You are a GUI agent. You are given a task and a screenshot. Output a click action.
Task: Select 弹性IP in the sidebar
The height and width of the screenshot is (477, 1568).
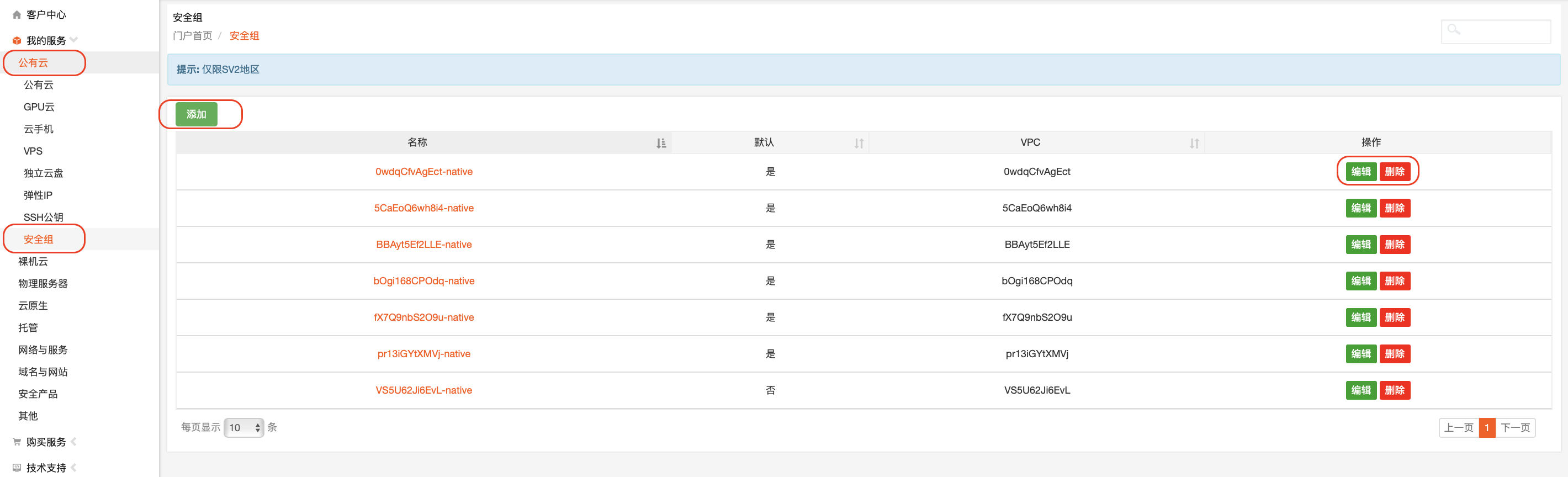[x=38, y=195]
